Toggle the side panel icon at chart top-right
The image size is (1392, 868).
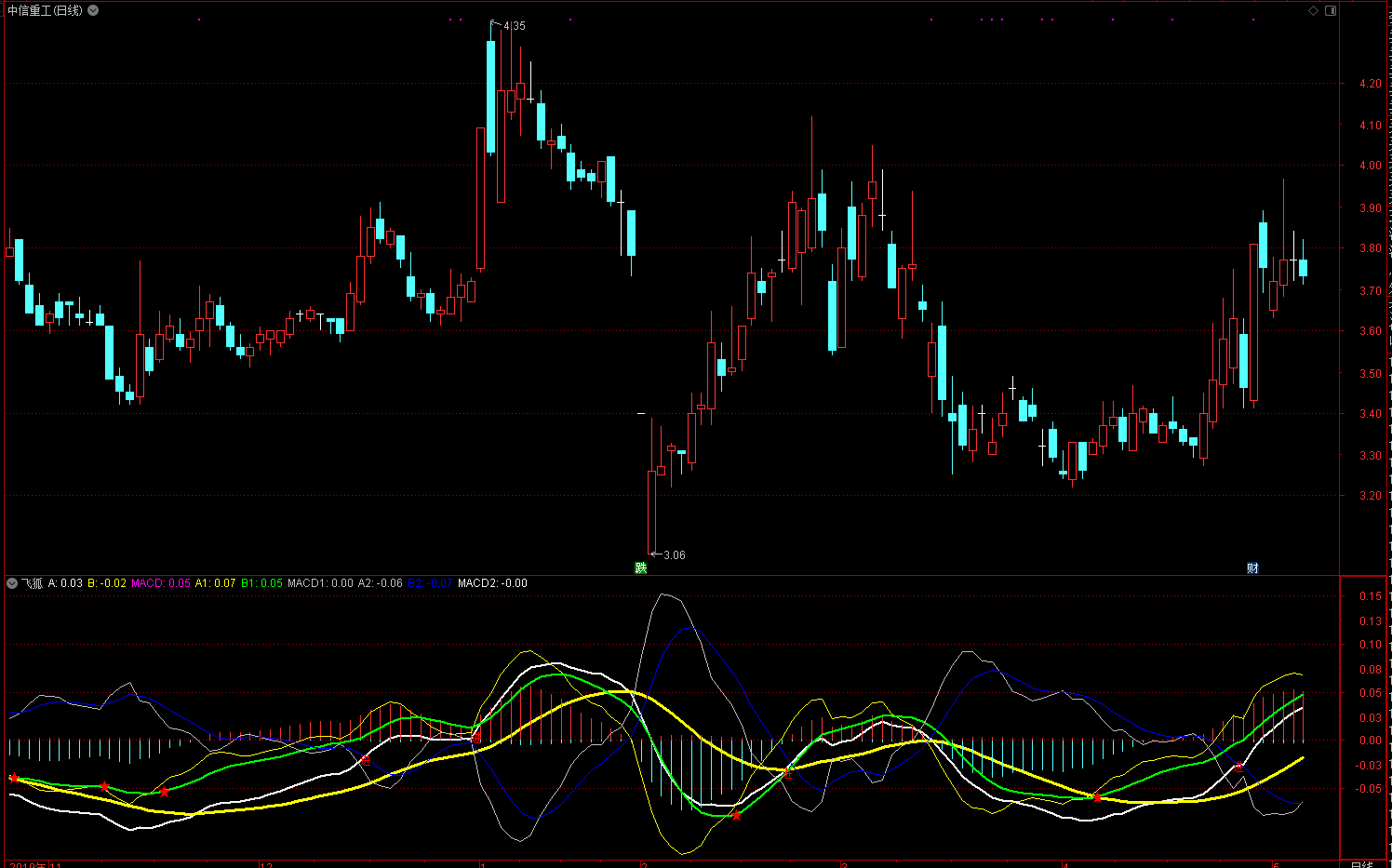tap(1331, 10)
